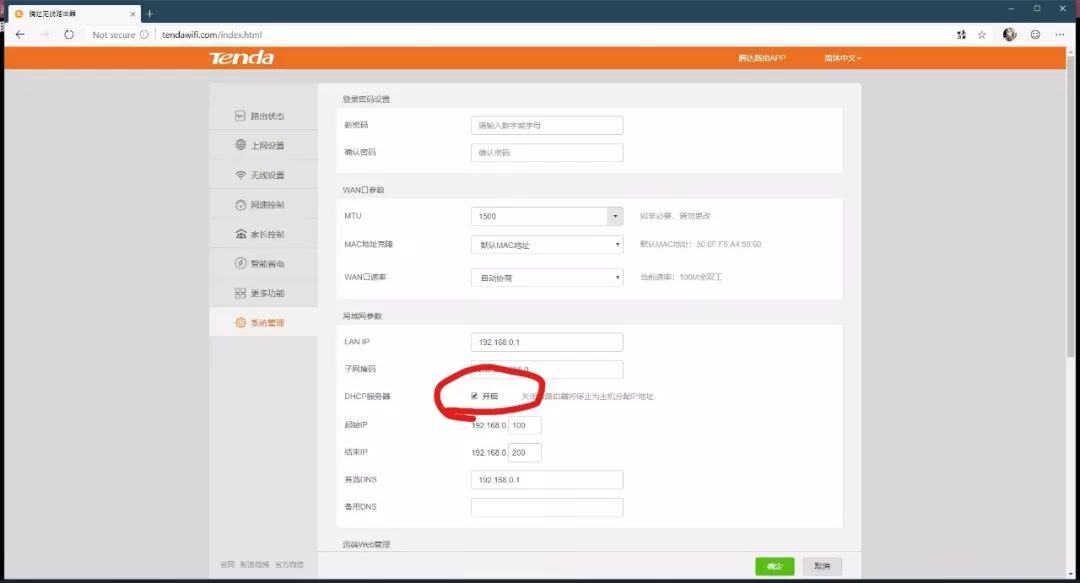The height and width of the screenshot is (583, 1080).
Task: Select the 家长控制 parental control icon
Action: pos(240,234)
